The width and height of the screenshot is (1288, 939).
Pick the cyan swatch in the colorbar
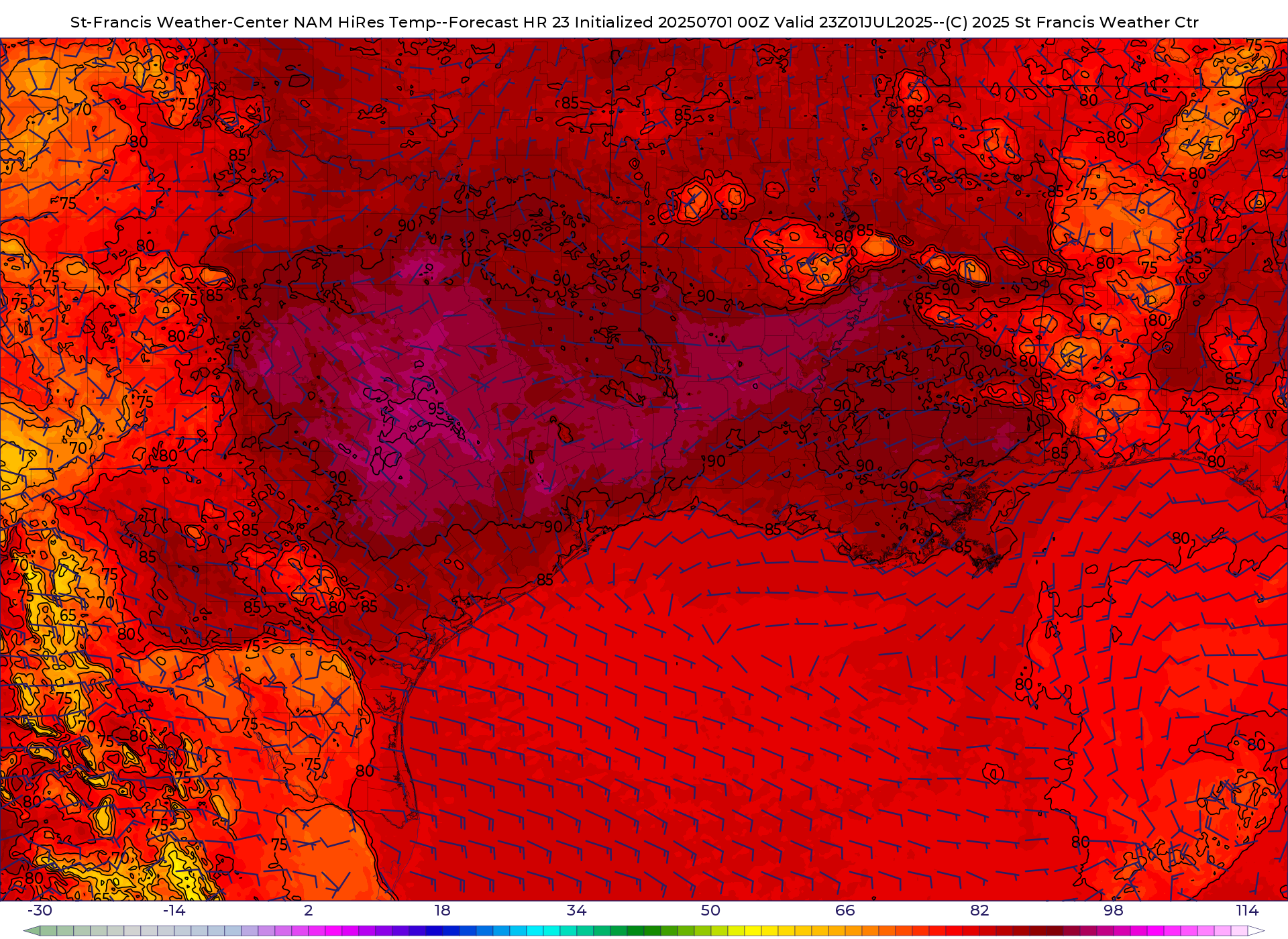tap(535, 931)
